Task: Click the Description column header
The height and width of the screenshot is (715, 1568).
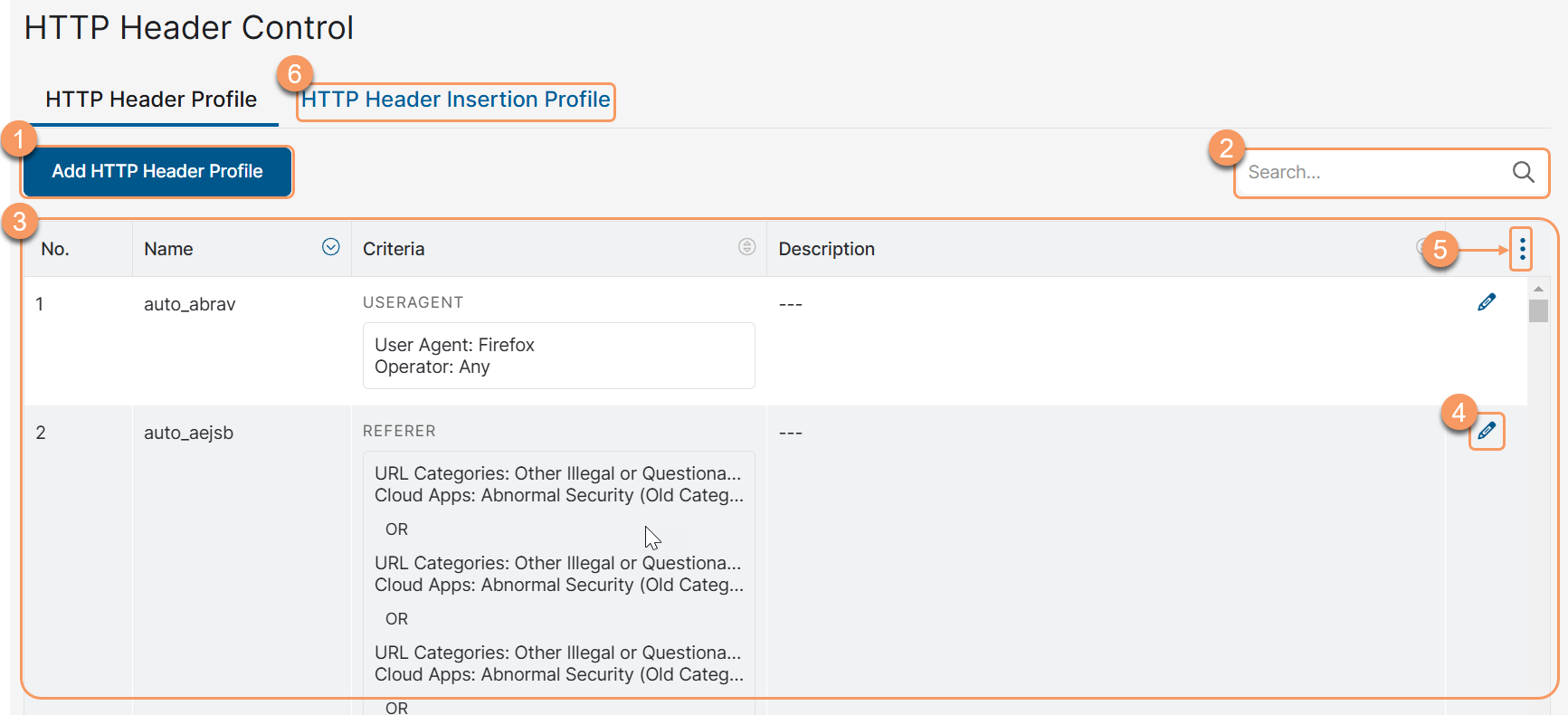Action: coord(826,249)
